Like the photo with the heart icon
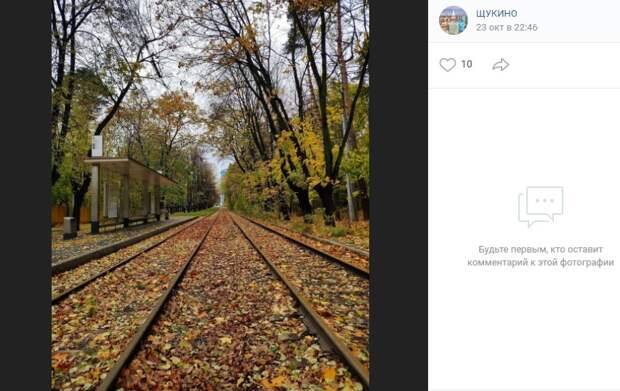 [x=448, y=64]
